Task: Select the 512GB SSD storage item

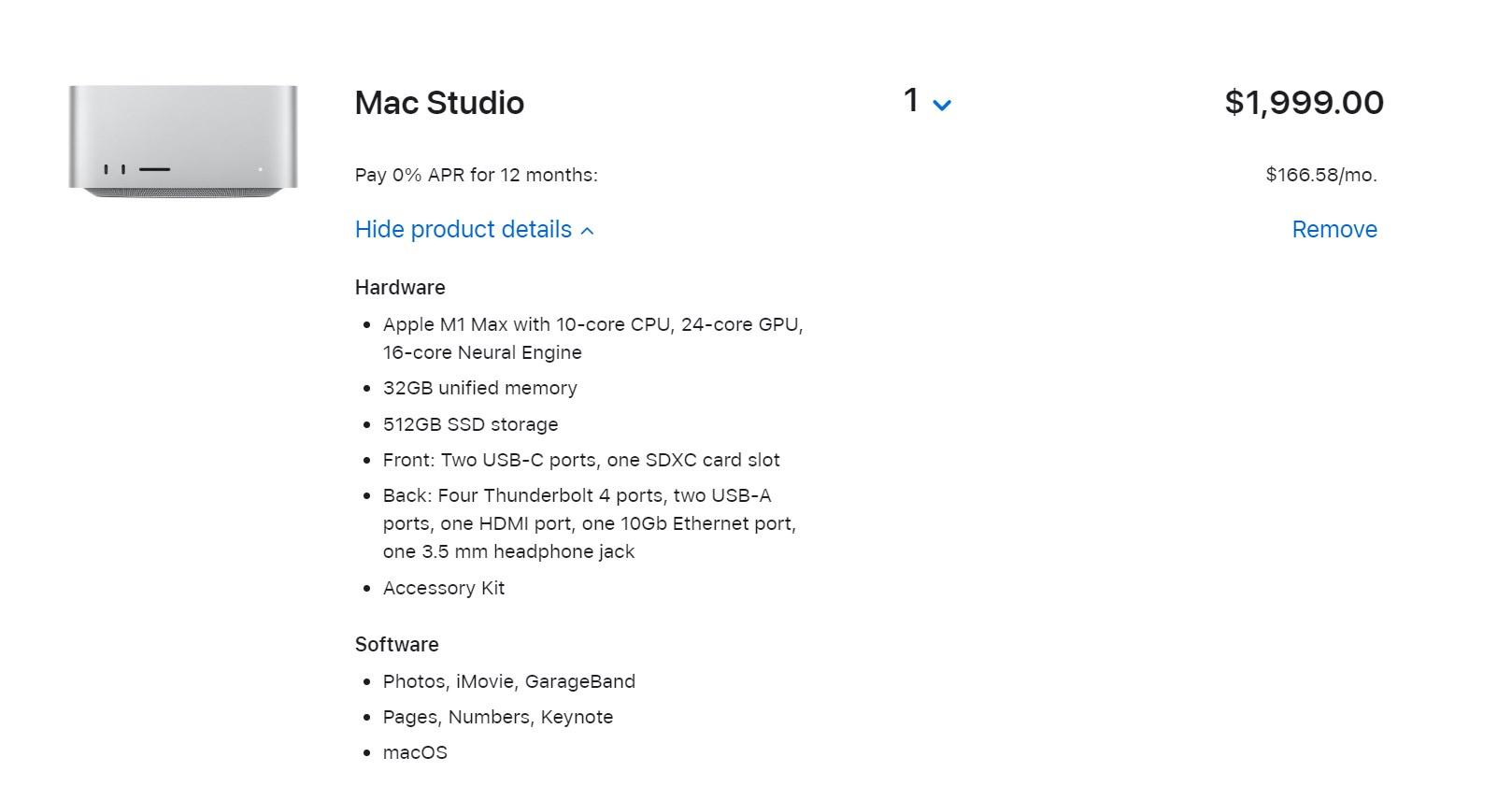Action: (x=470, y=424)
